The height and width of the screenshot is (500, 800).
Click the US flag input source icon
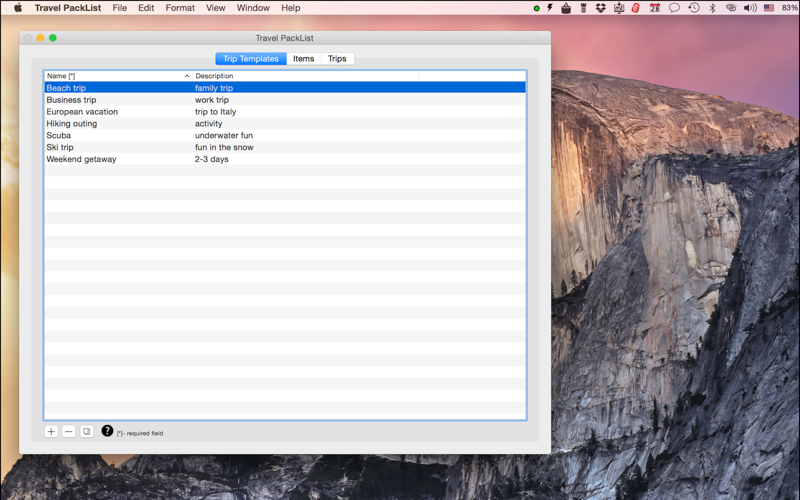pyautogui.click(x=769, y=8)
